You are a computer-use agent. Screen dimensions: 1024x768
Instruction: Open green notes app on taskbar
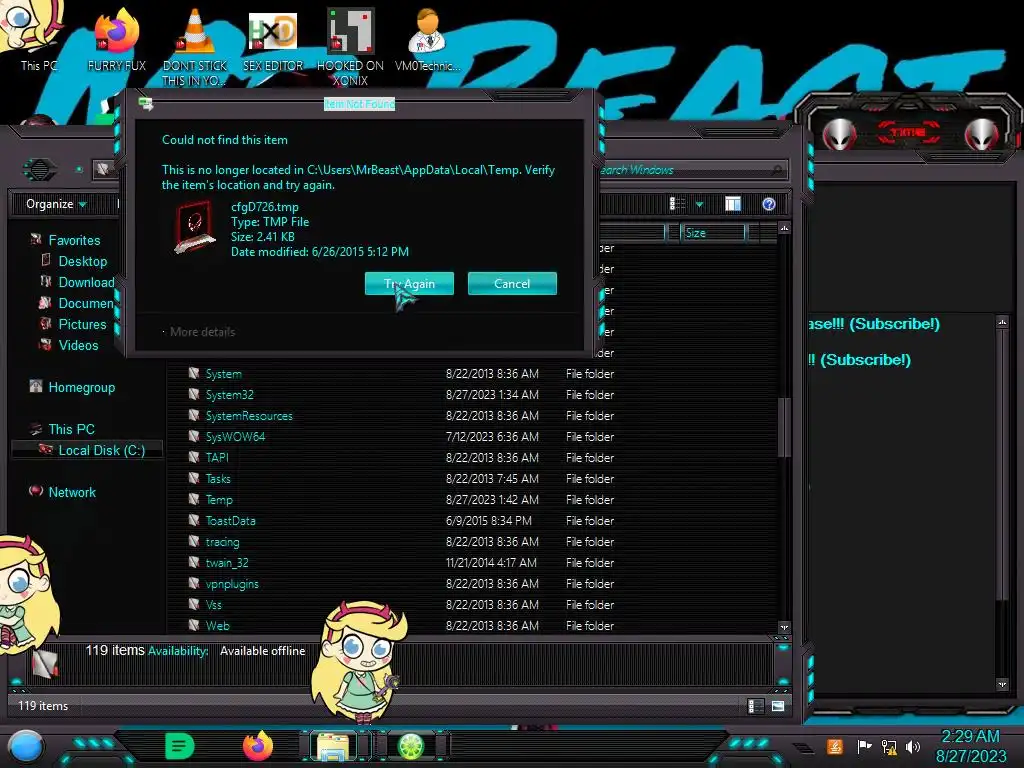[179, 746]
